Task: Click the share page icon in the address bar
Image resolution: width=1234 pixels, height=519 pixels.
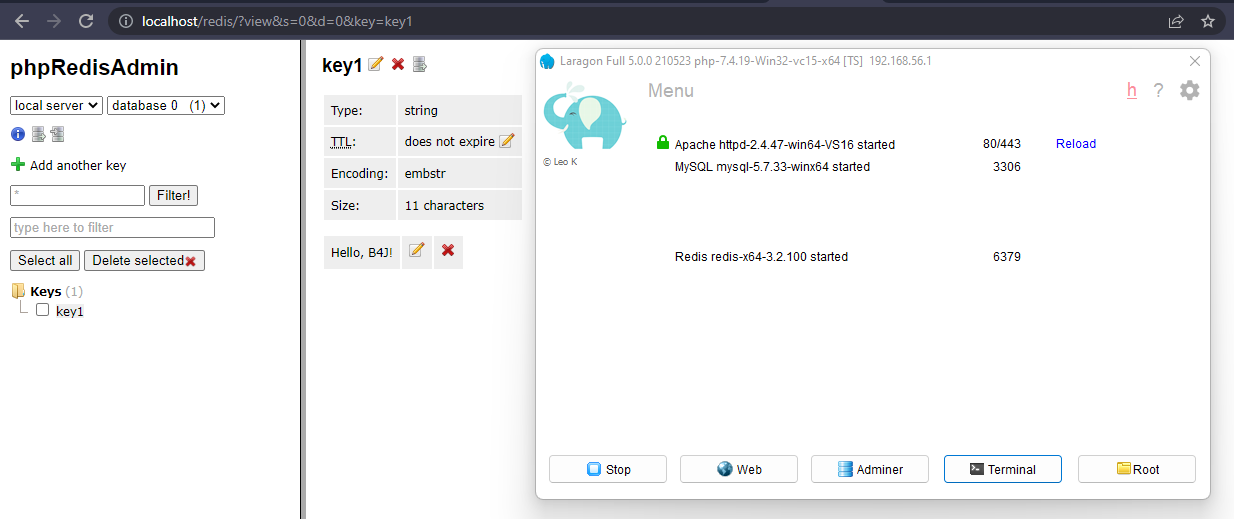Action: 1176,20
